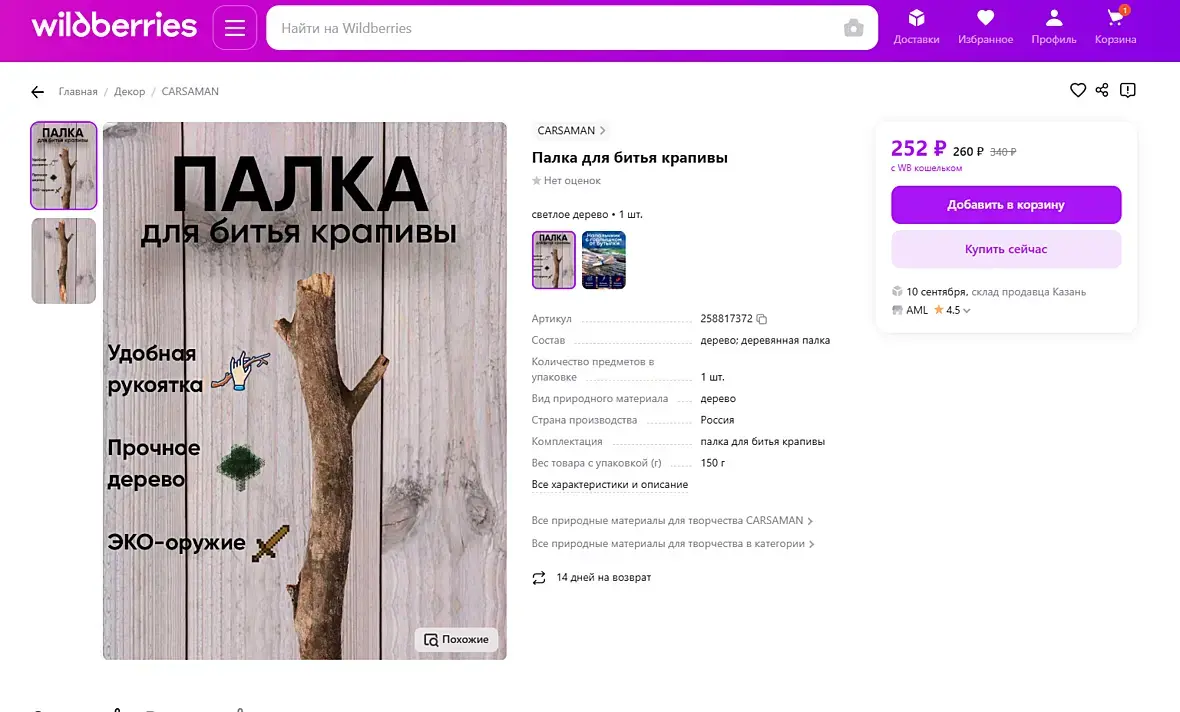Expand Все характеристики и описание
The width and height of the screenshot is (1180, 712).
click(x=610, y=484)
